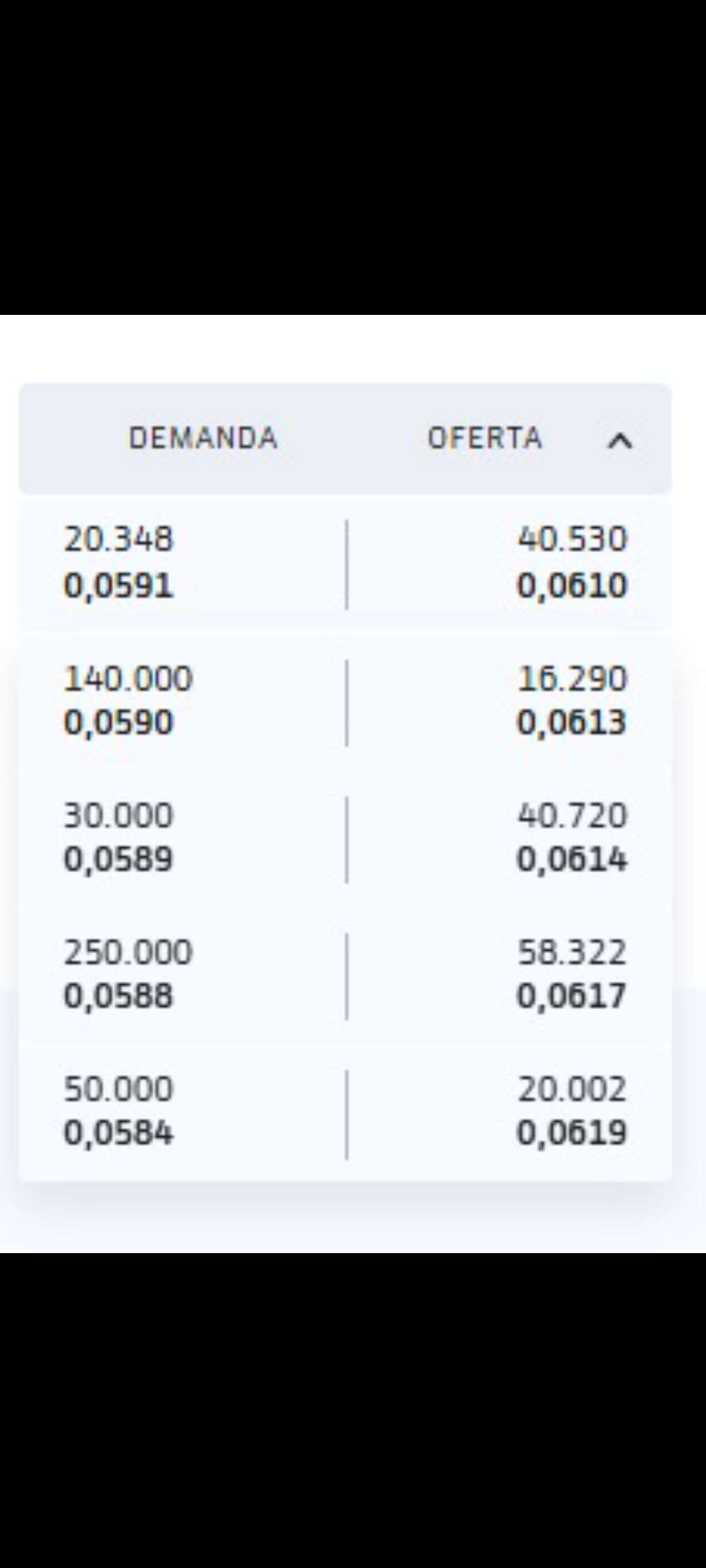Select ask volume 16.290
The height and width of the screenshot is (1568, 706).
pos(572,679)
